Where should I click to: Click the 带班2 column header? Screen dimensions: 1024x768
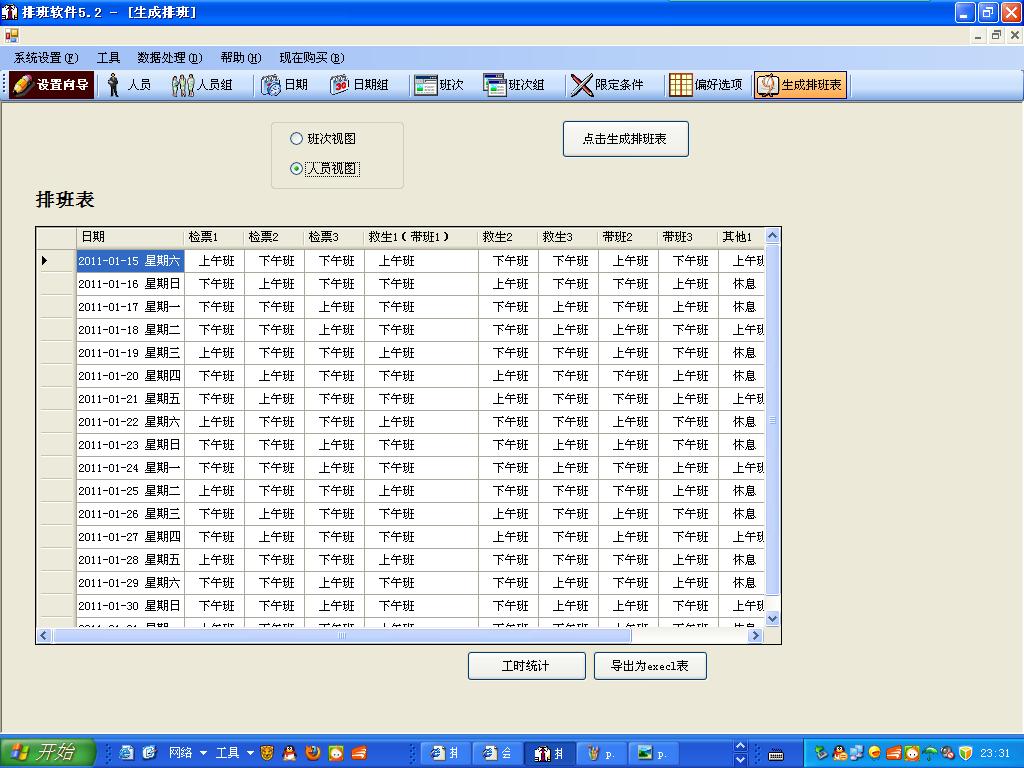pyautogui.click(x=629, y=237)
